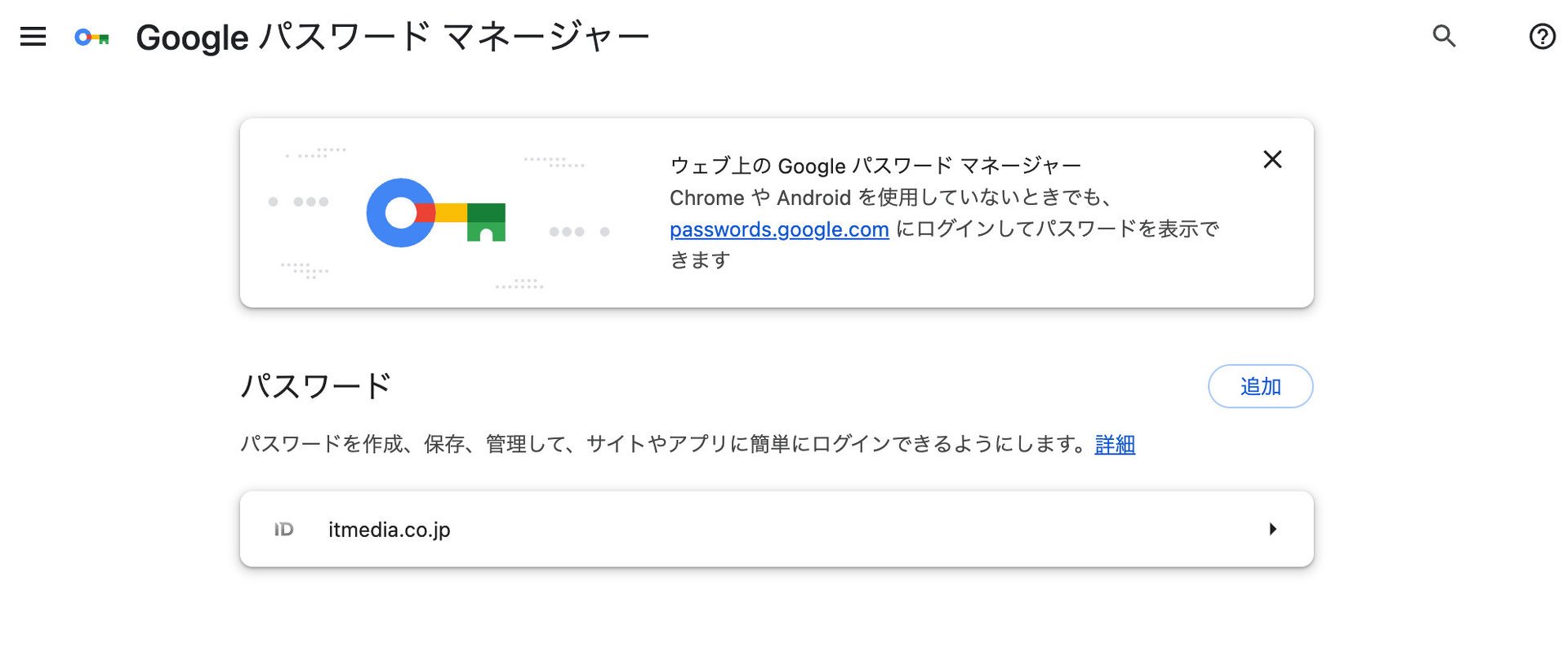Click the small Password Manager key logo
Viewport: 1568px width, 648px height.
click(91, 38)
